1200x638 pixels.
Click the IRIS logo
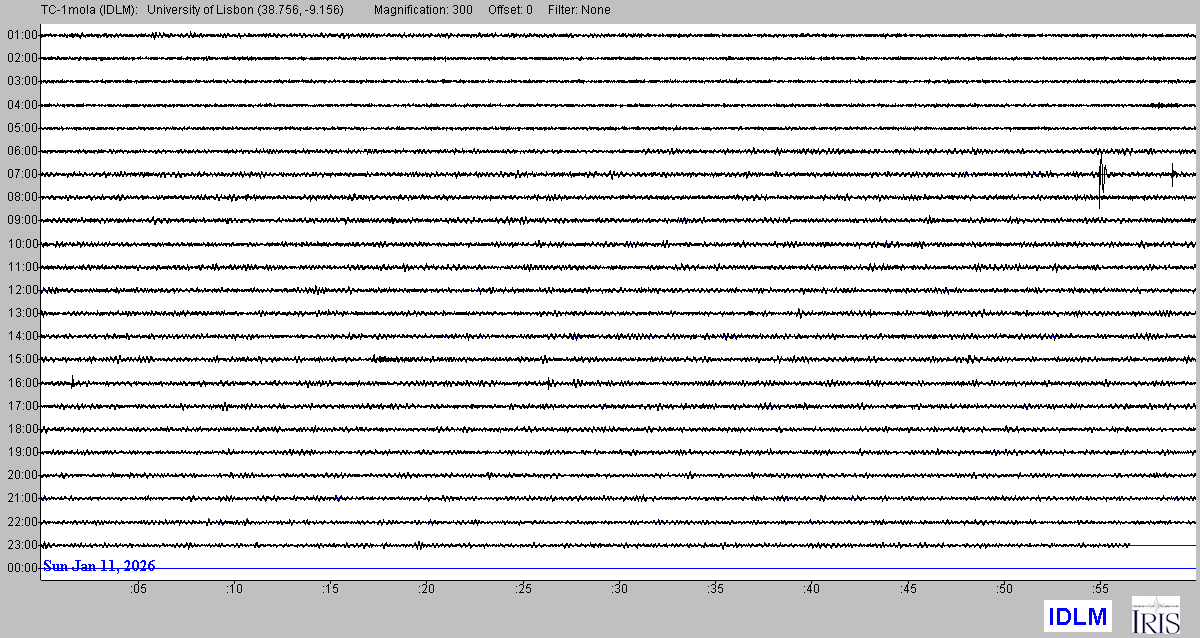pyautogui.click(x=1155, y=615)
